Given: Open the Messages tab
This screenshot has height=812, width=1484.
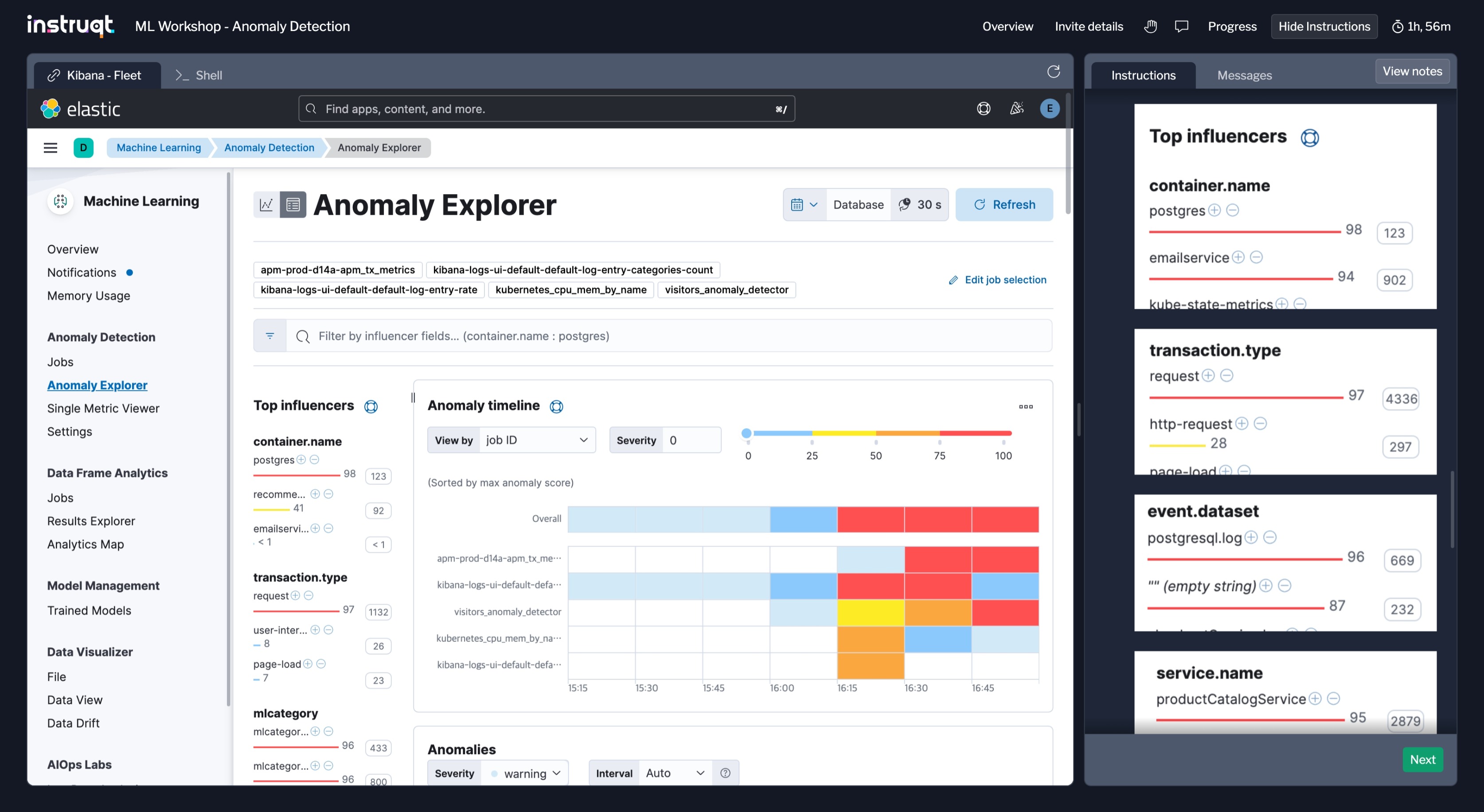Looking at the screenshot, I should click(x=1244, y=75).
